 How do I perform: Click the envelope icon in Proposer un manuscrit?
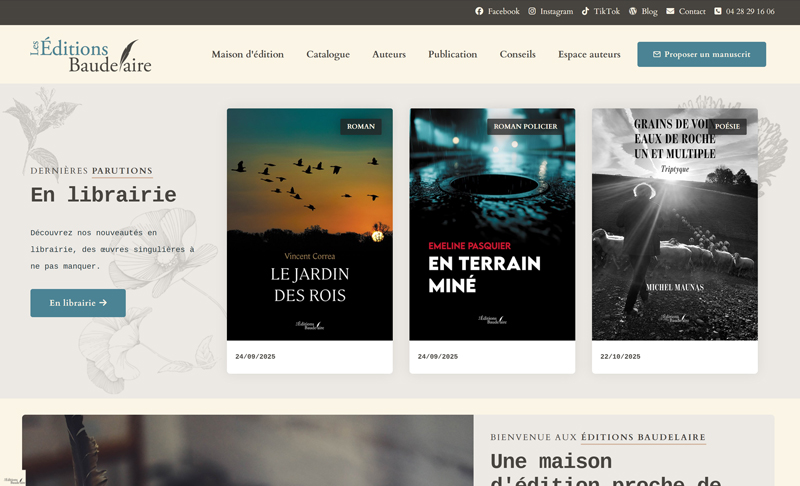coord(657,55)
